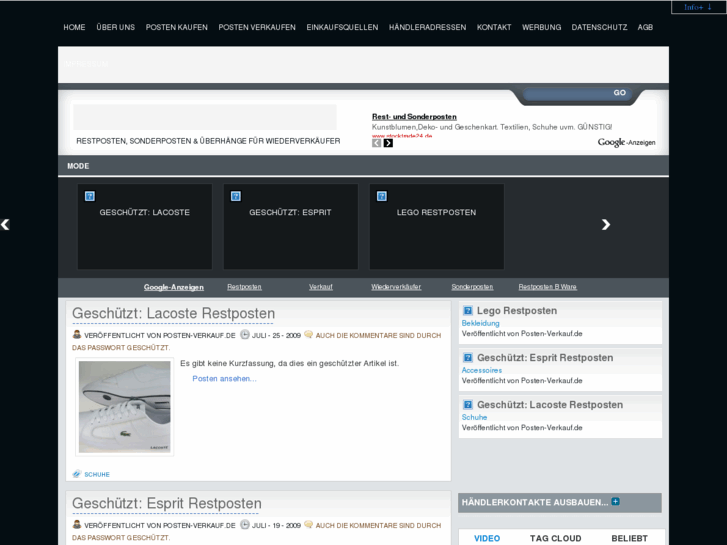Open the AGB page
Image resolution: width=727 pixels, height=545 pixels.
[x=645, y=27]
